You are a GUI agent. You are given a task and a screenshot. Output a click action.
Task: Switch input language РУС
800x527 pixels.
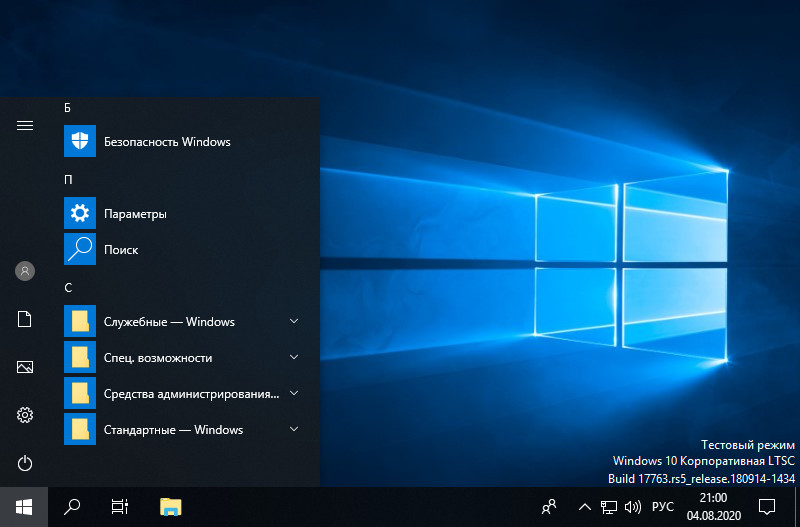coord(663,507)
